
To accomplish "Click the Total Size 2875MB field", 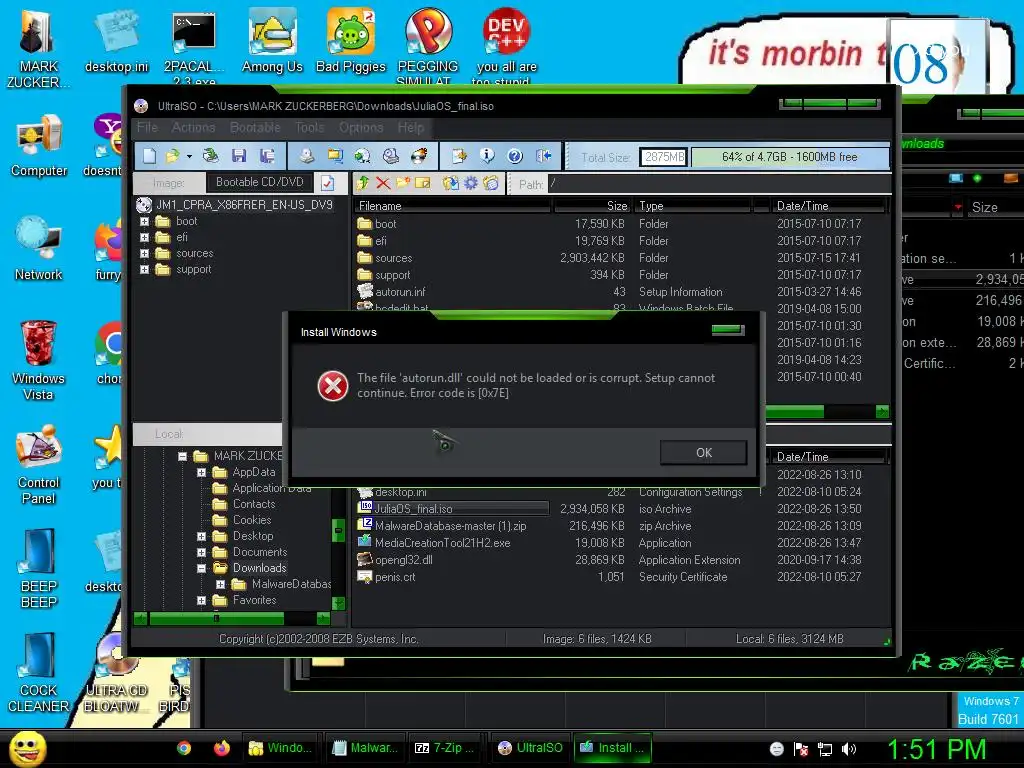I will 663,157.
